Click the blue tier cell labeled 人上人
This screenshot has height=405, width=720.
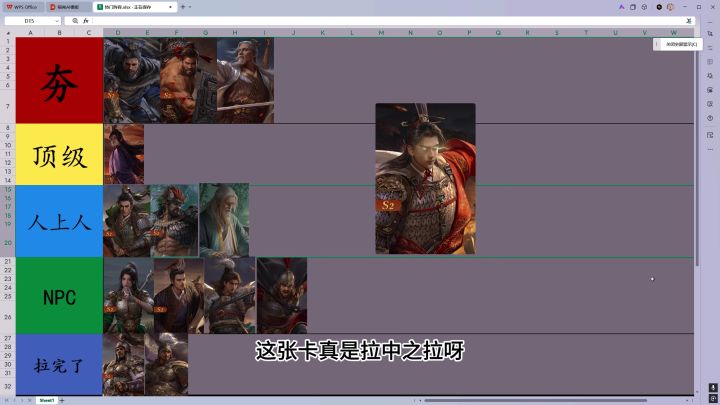[x=59, y=221]
